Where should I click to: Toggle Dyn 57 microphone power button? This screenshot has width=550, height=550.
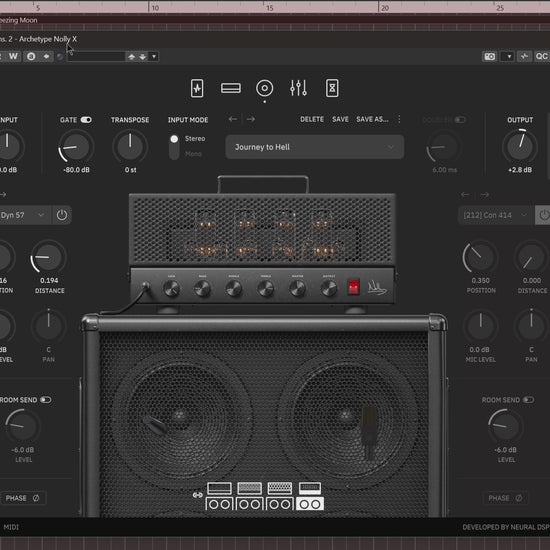click(x=62, y=215)
